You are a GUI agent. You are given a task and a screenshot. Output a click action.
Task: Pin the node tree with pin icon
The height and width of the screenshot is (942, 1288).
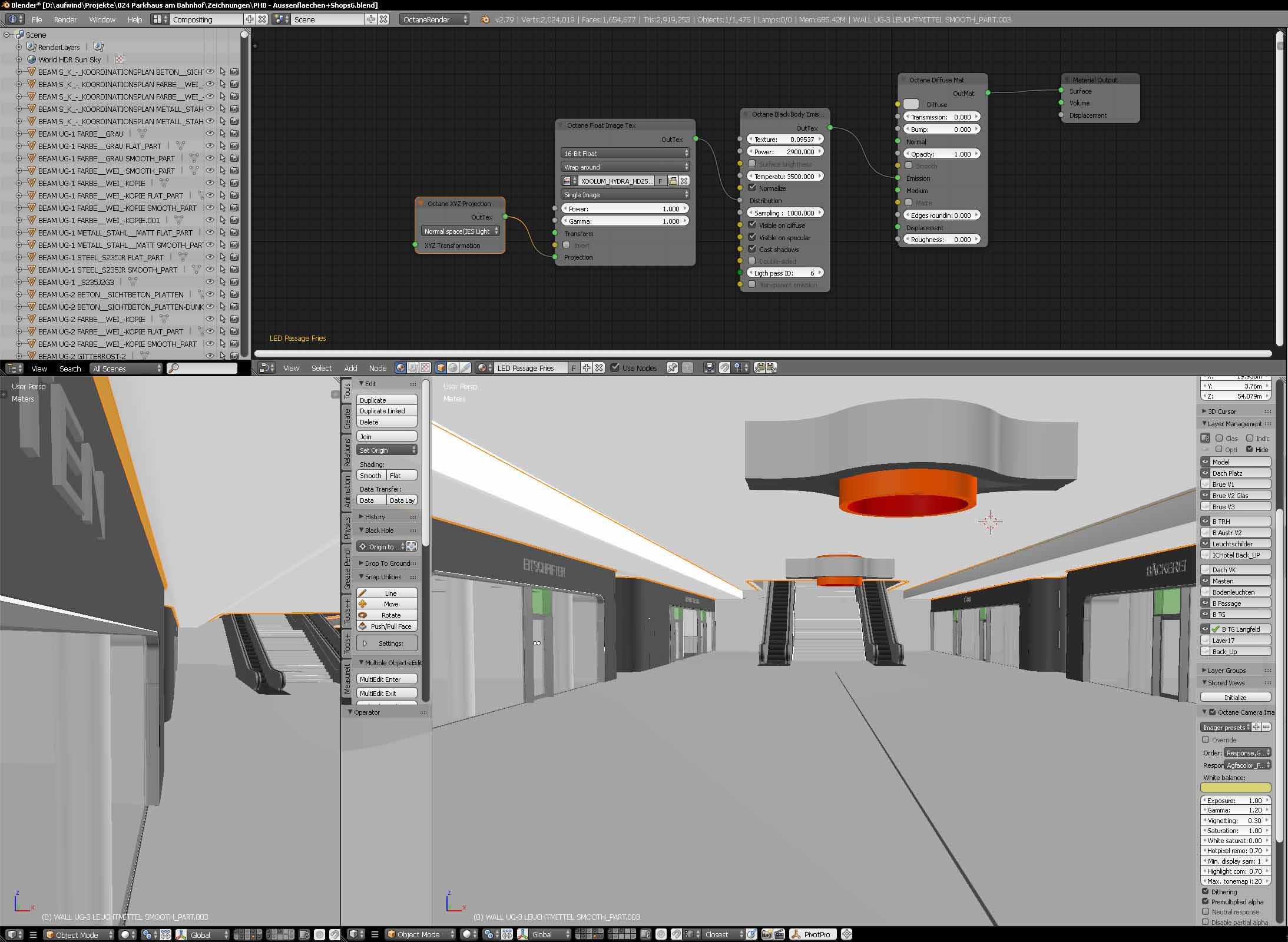click(x=671, y=368)
